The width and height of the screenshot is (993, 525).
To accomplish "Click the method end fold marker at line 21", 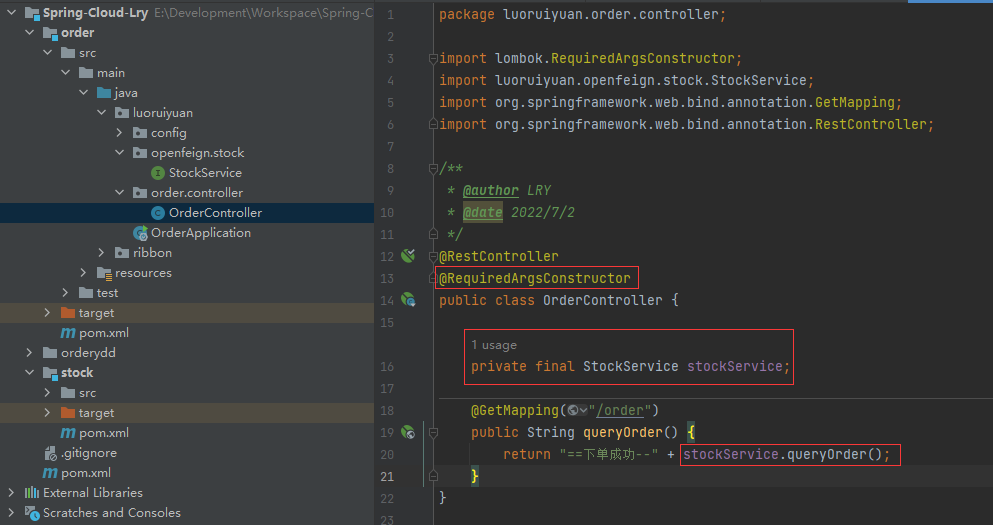I will (433, 476).
